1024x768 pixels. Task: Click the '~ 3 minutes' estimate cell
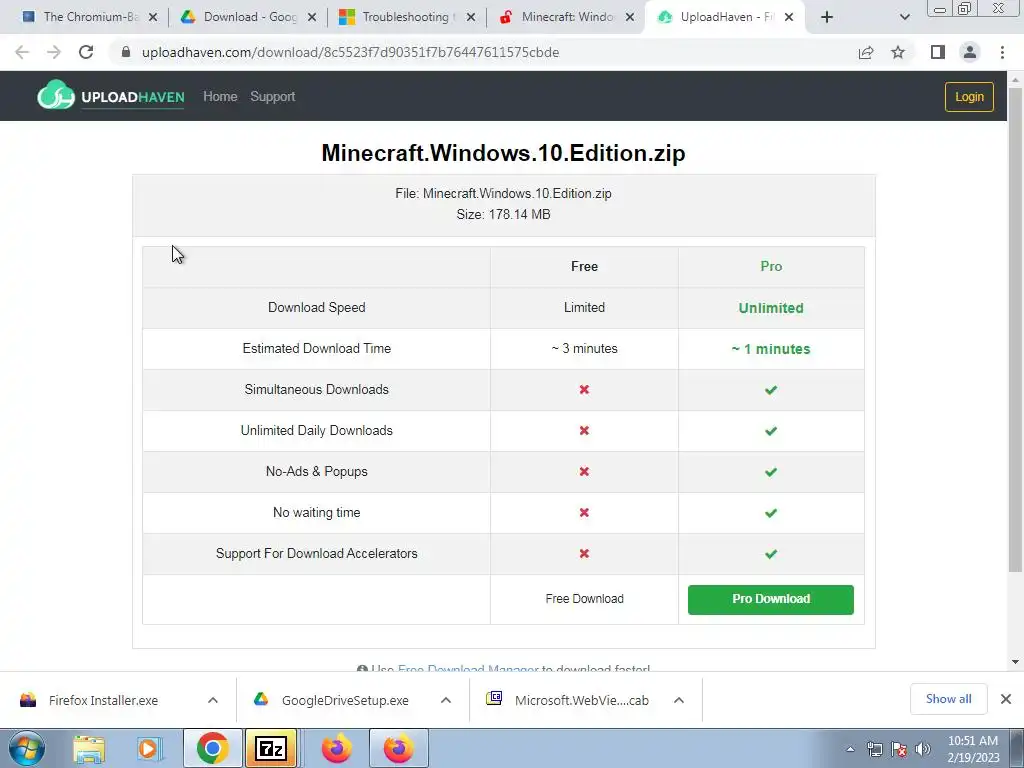[x=584, y=349]
